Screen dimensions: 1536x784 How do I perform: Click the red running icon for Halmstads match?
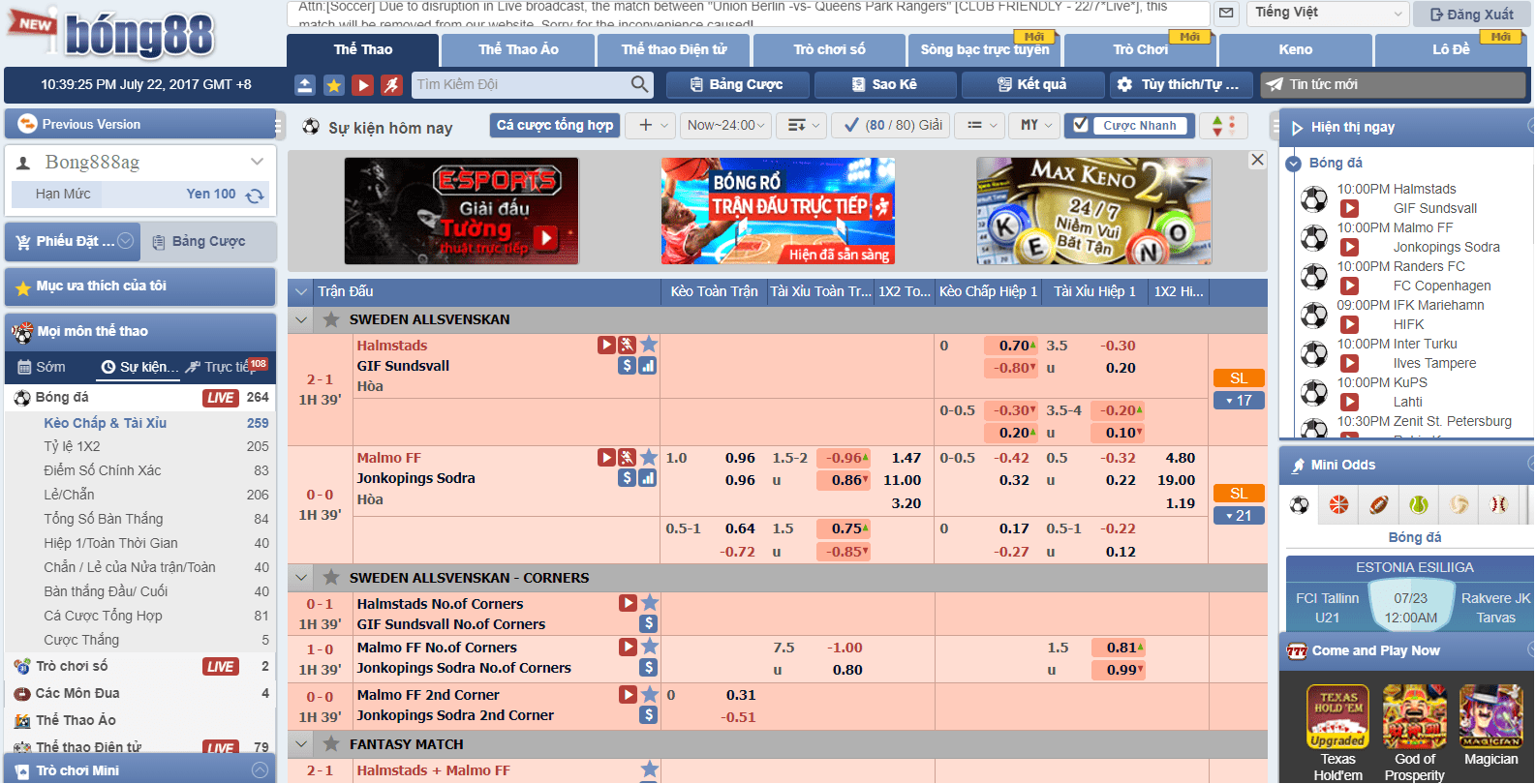(628, 345)
